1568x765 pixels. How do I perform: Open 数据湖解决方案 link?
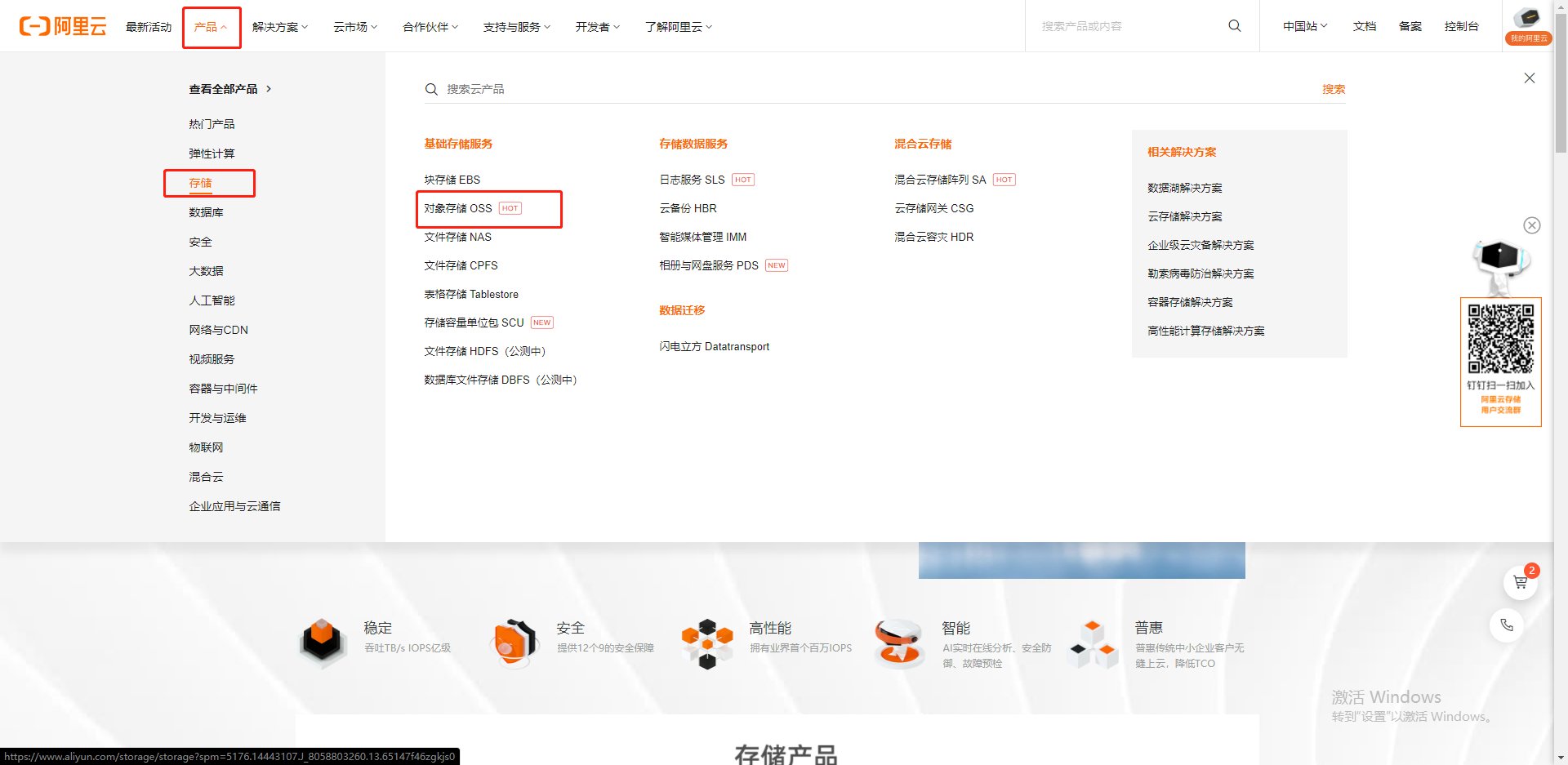(x=1184, y=188)
